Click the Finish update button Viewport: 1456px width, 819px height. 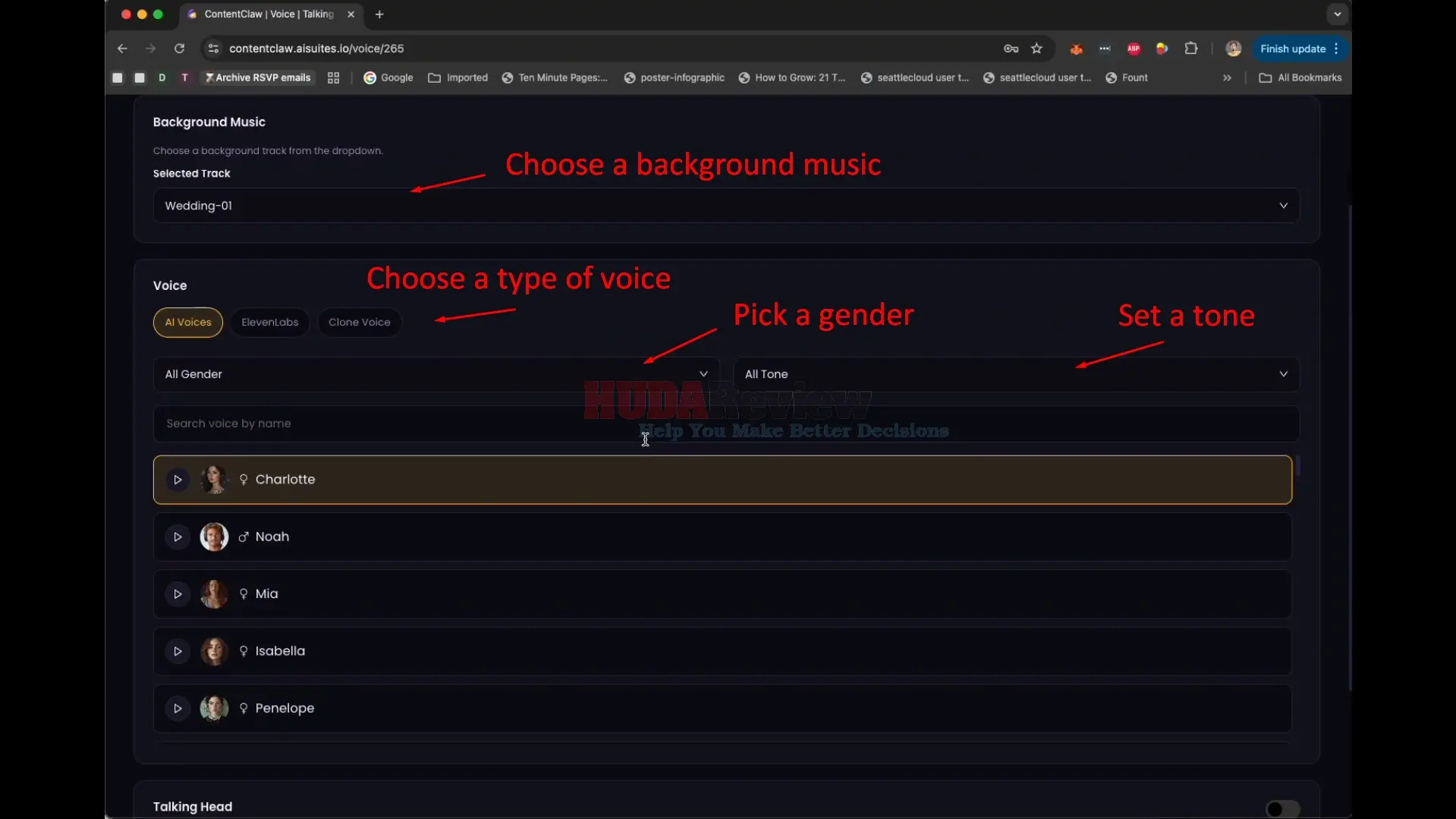pyautogui.click(x=1300, y=49)
